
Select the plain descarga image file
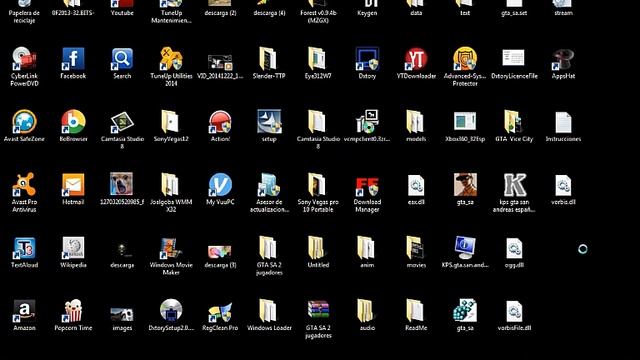point(122,250)
